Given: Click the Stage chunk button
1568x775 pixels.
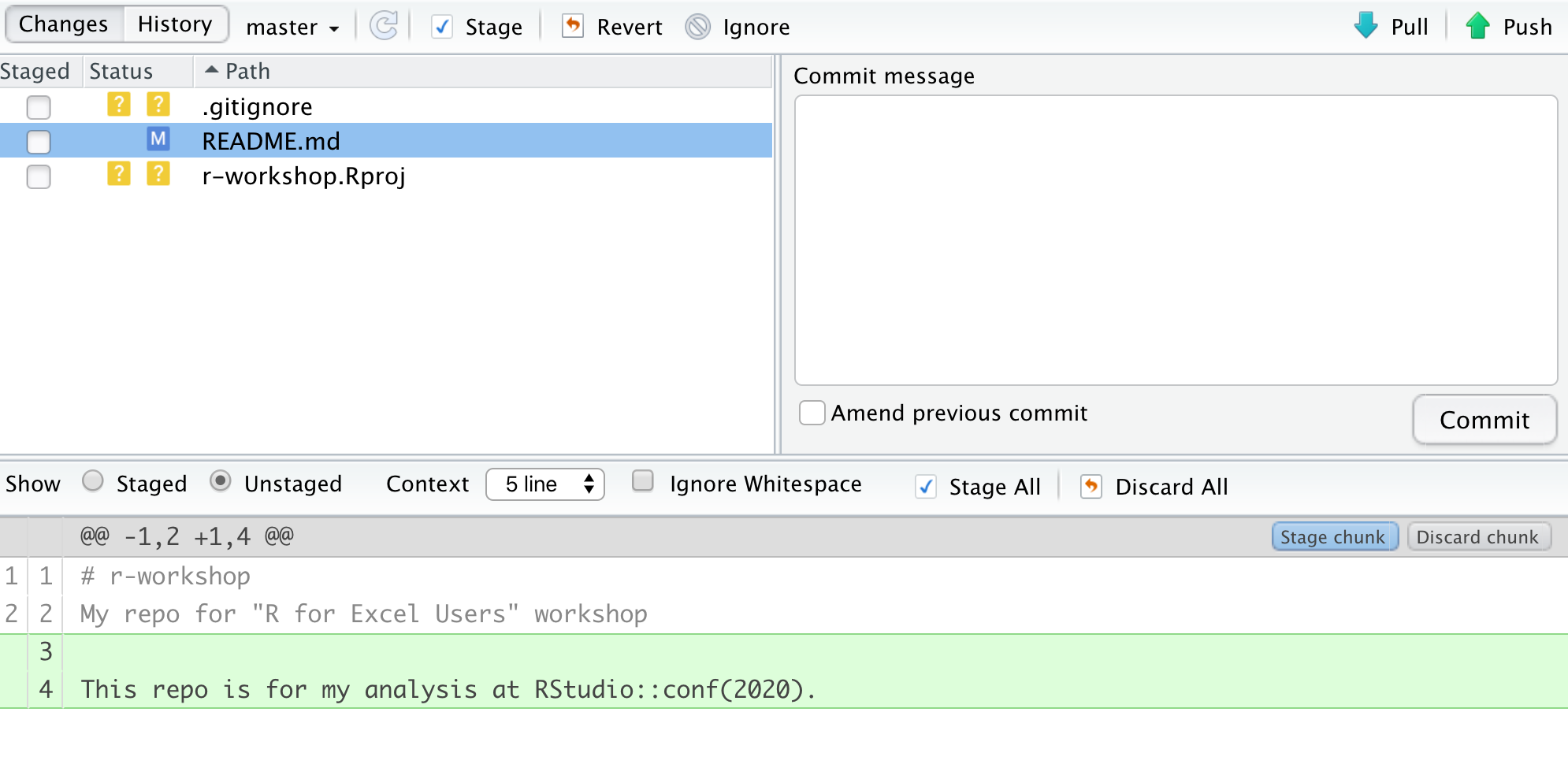Looking at the screenshot, I should click(x=1335, y=537).
